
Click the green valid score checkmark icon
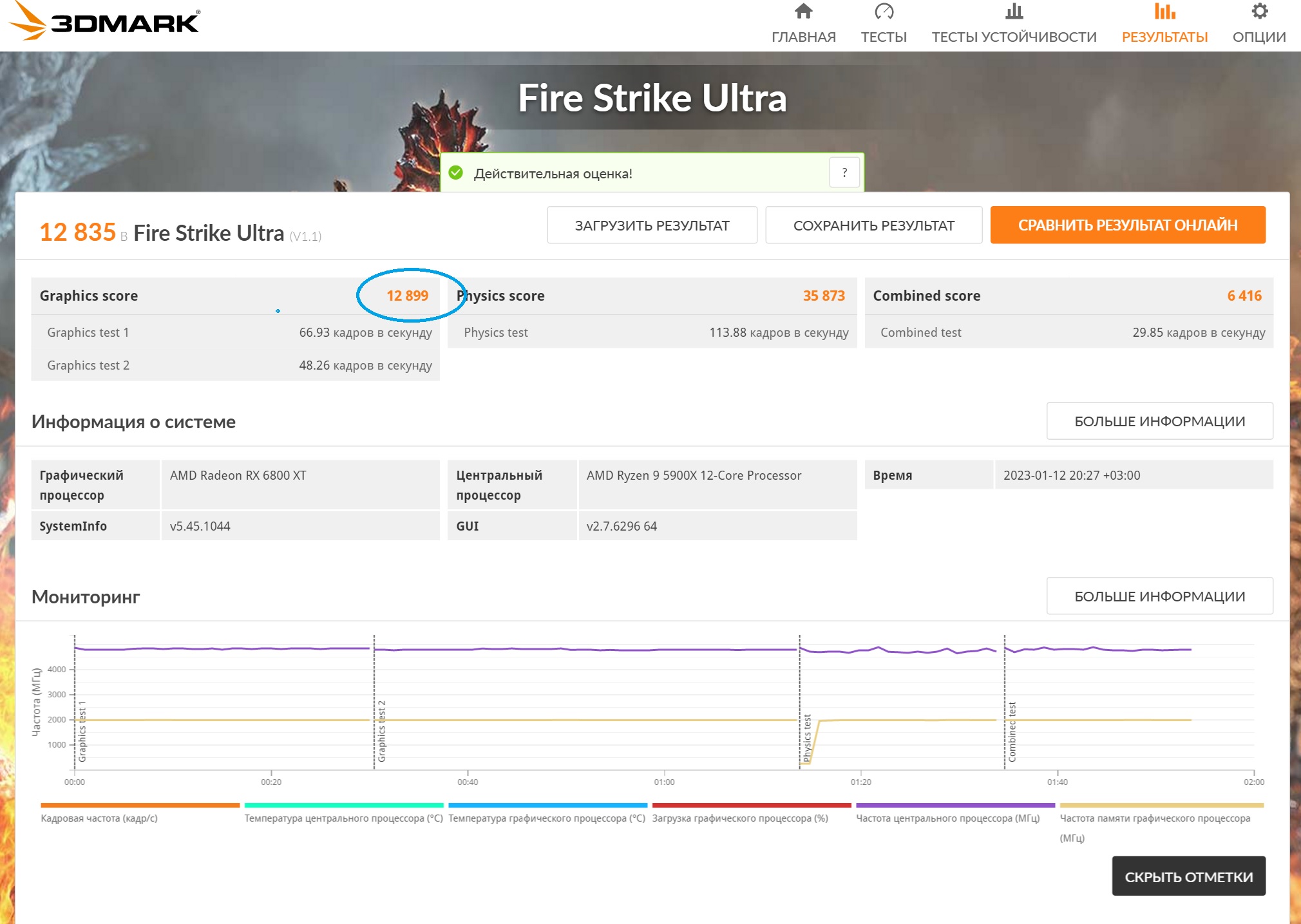coord(456,173)
